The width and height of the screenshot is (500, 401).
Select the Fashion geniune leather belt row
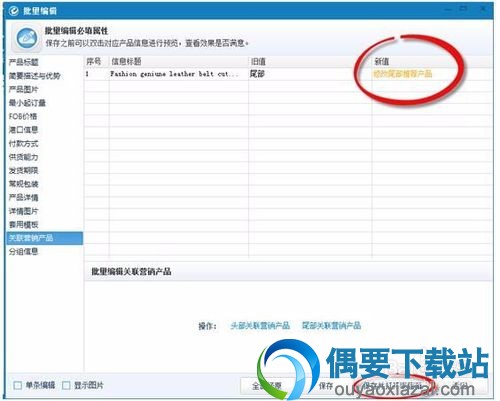point(289,74)
